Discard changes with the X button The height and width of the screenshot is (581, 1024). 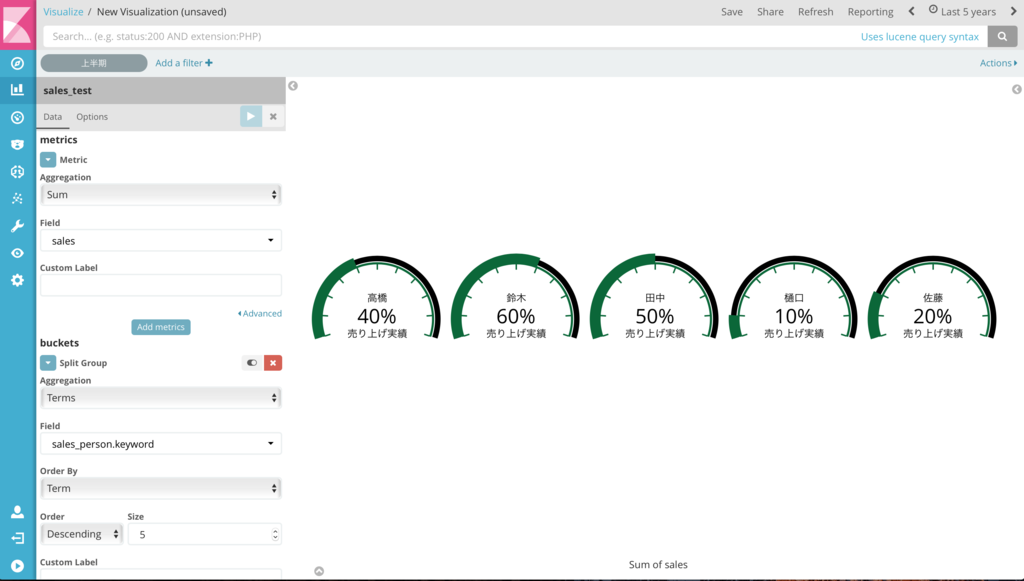[x=273, y=116]
